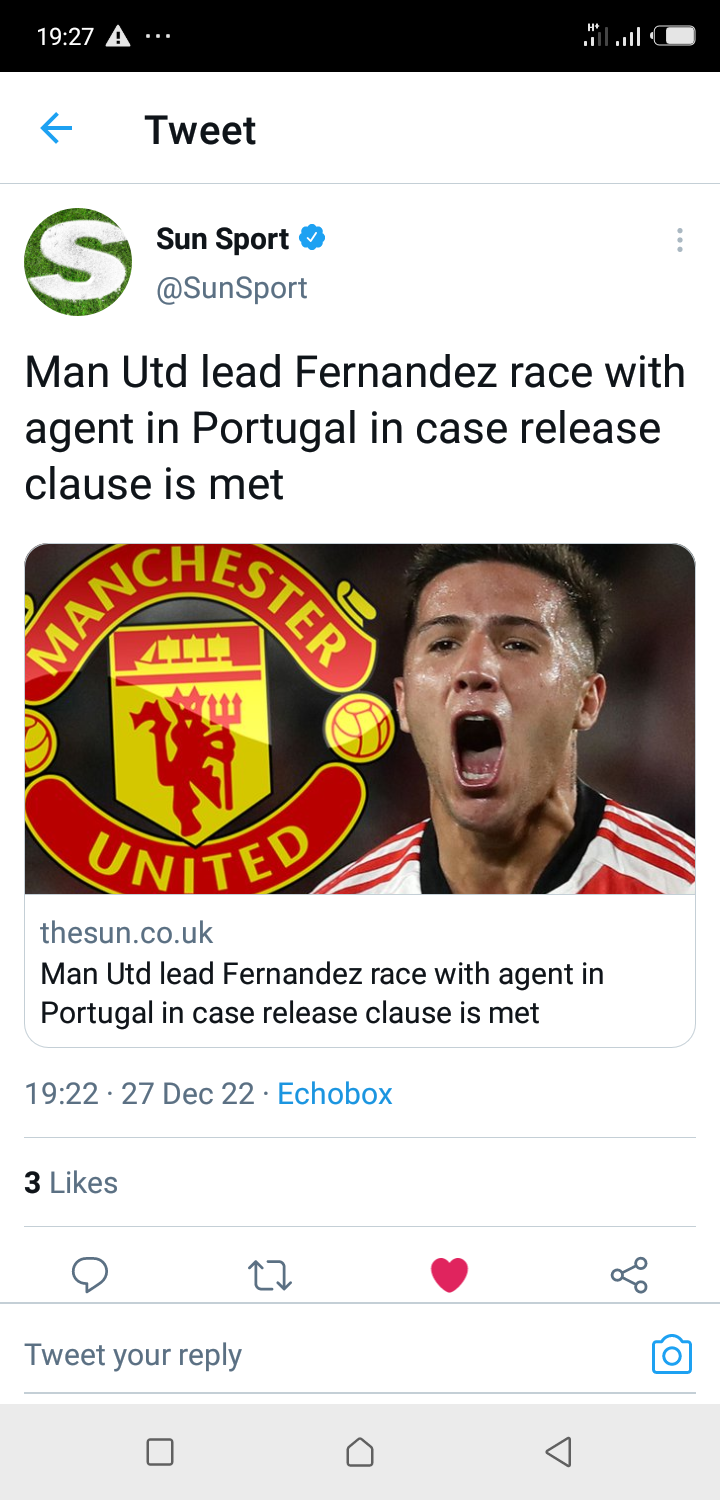The image size is (720, 1500).
Task: Tap the back arrow icon
Action: [x=56, y=129]
